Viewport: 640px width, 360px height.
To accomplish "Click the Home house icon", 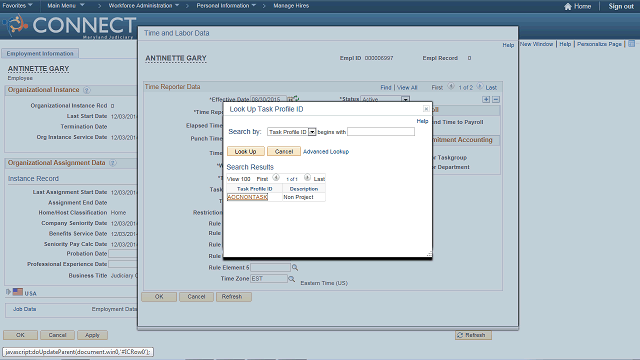I will point(568,6).
